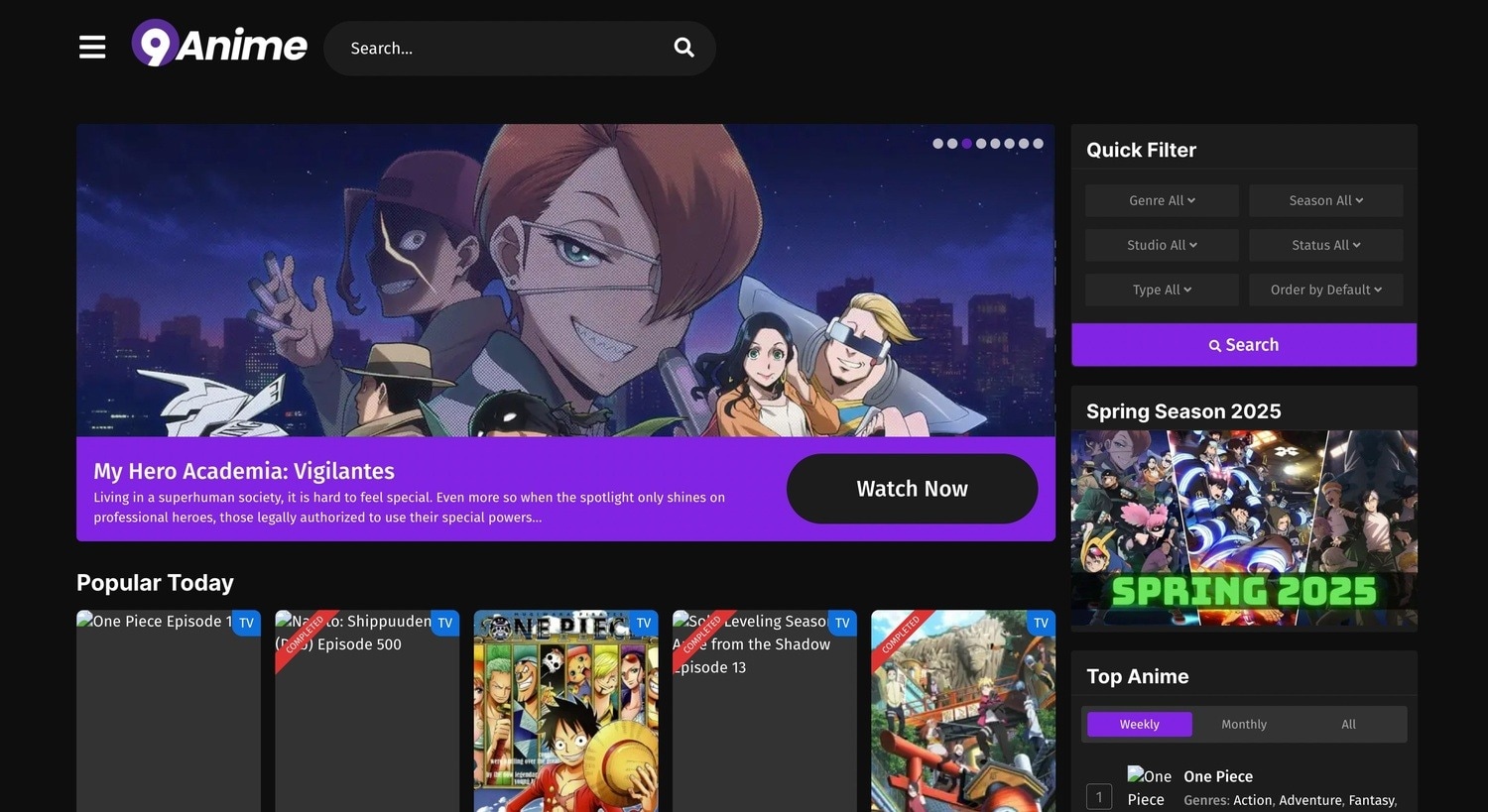Open the Solo Leveling Season Episode 13 card
Viewport: 1488px width, 812px height.
pyautogui.click(x=765, y=711)
